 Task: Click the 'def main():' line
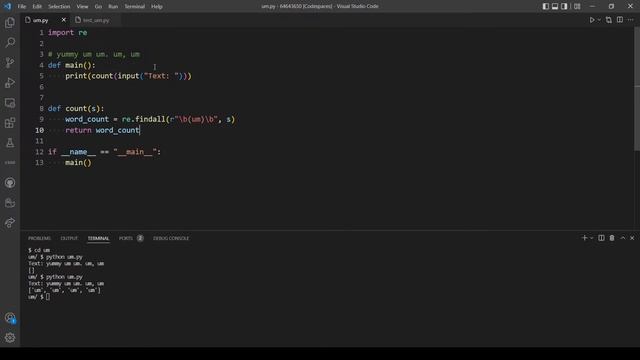pyautogui.click(x=71, y=65)
